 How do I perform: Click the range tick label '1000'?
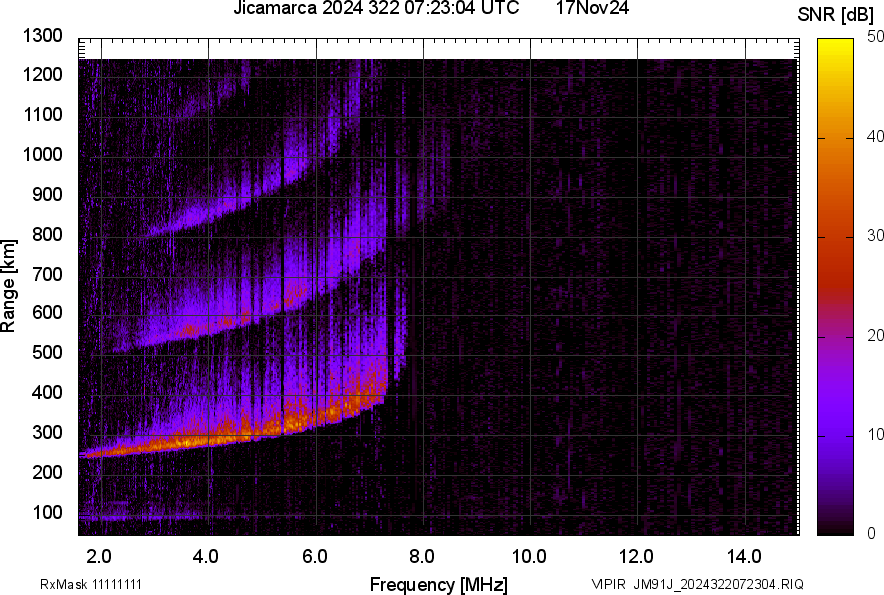click(42, 154)
